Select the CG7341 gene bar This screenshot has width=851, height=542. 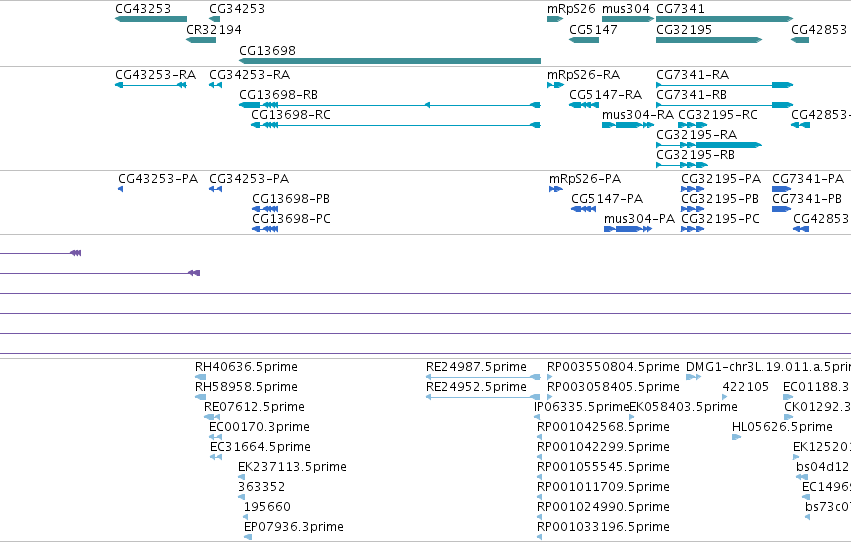click(x=725, y=19)
